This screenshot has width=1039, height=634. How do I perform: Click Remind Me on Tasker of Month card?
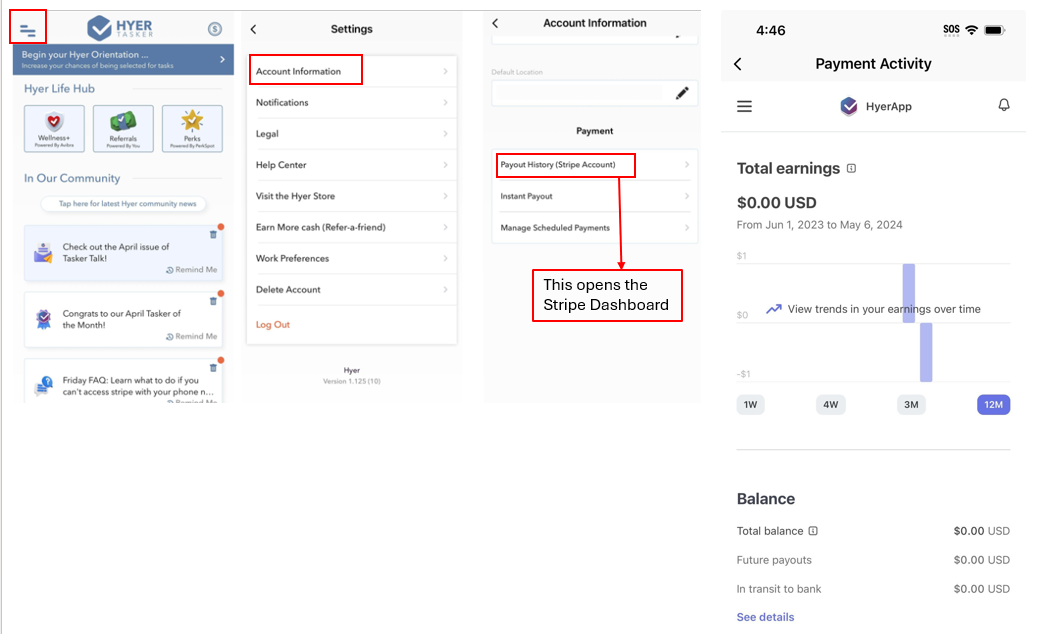pyautogui.click(x=191, y=337)
